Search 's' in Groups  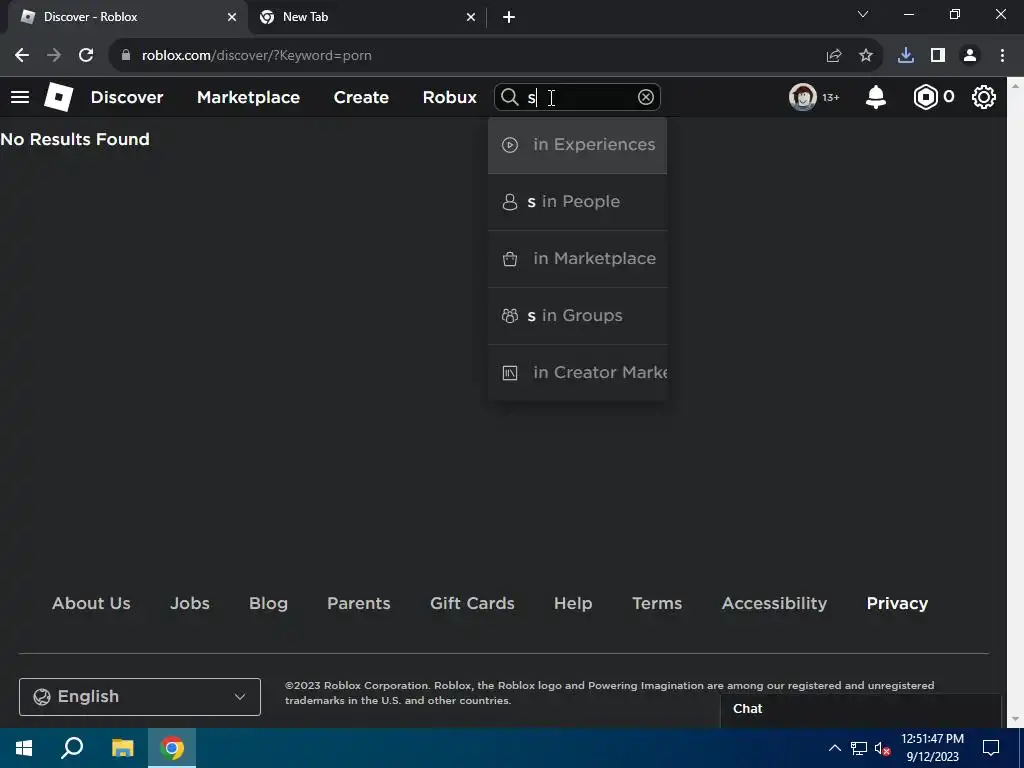tap(577, 315)
